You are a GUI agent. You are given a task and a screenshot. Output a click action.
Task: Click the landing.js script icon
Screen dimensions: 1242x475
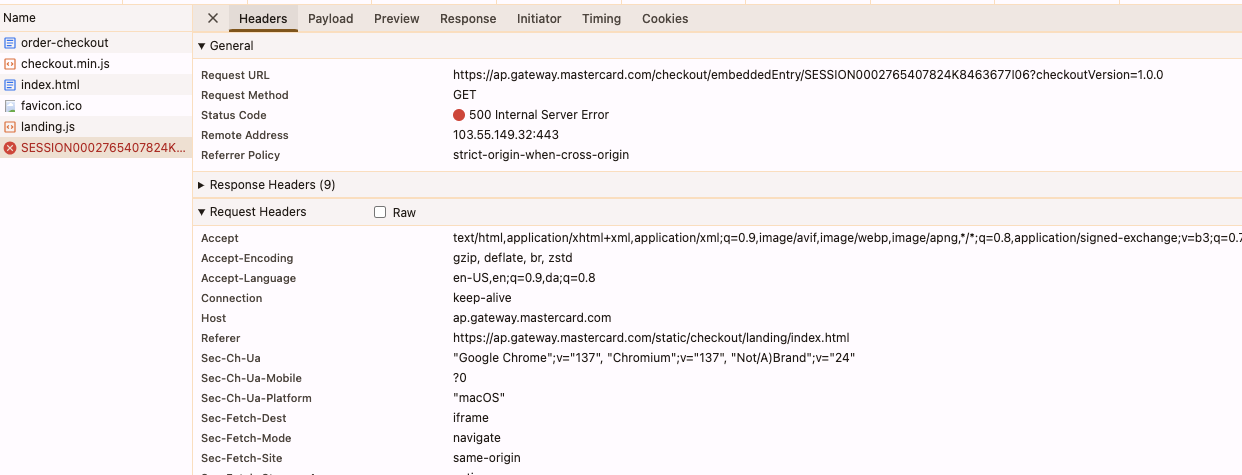(10, 127)
